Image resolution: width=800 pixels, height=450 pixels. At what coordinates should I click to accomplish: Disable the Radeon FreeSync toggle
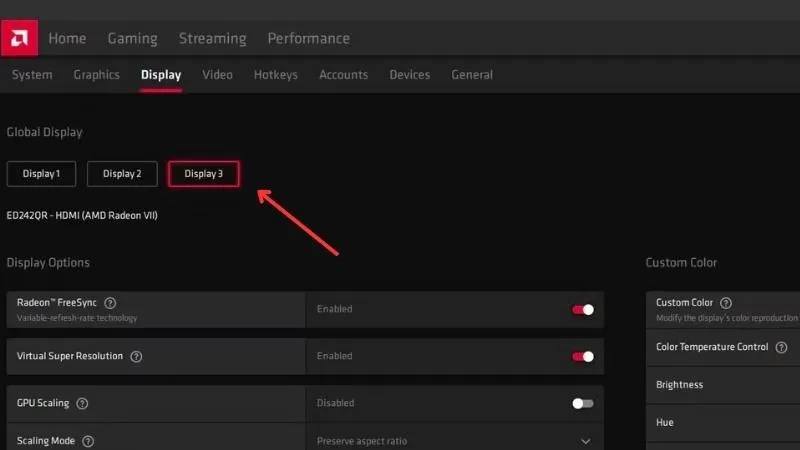pos(582,309)
